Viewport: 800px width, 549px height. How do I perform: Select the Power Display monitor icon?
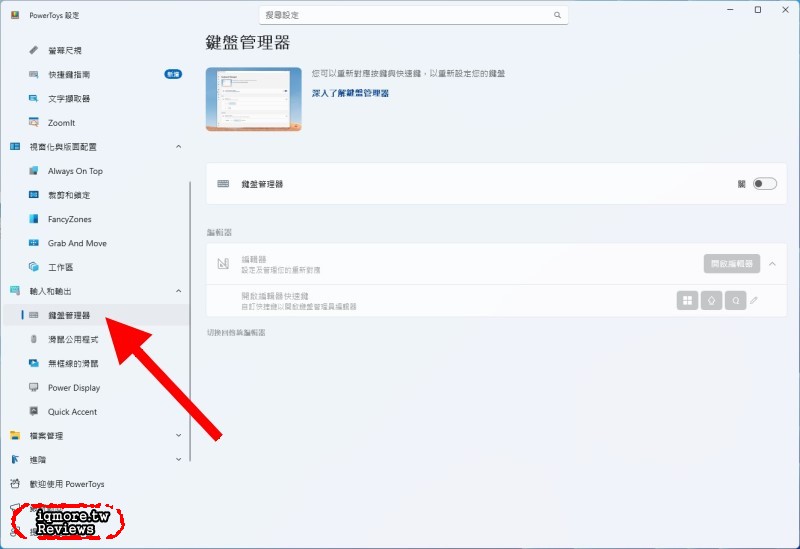(34, 387)
